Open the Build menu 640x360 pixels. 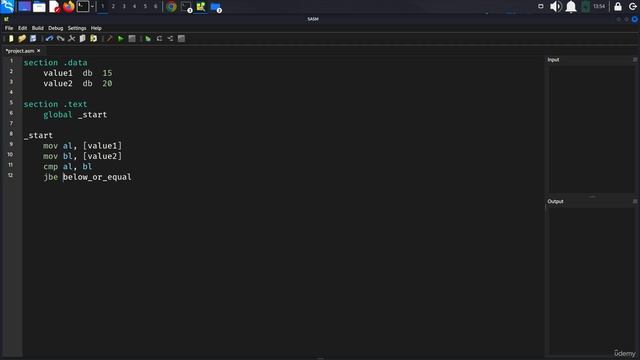38,28
